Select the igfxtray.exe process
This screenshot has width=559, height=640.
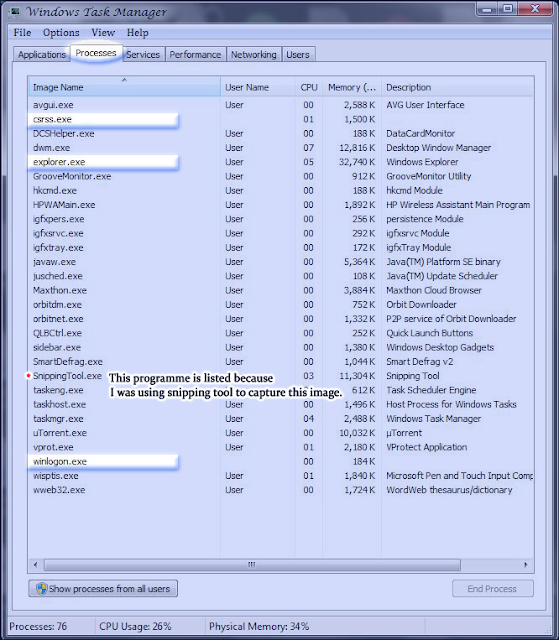click(281, 248)
